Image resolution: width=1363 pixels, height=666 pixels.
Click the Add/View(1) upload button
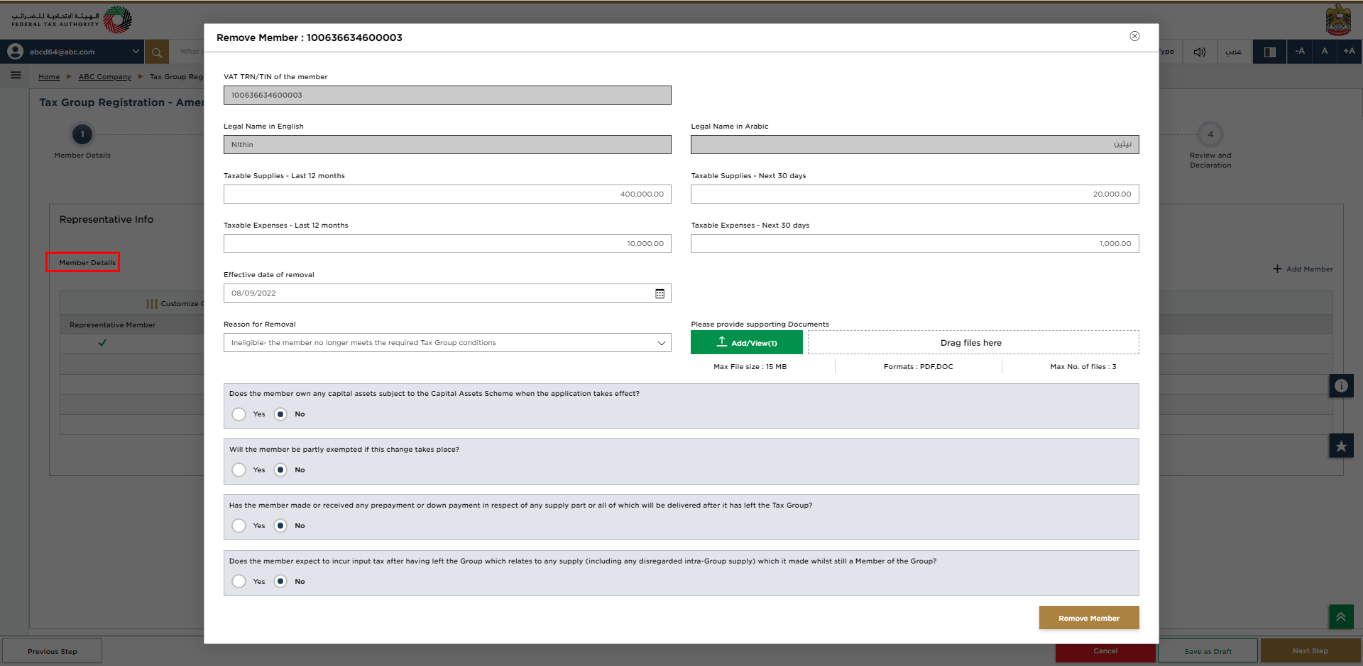[x=747, y=342]
